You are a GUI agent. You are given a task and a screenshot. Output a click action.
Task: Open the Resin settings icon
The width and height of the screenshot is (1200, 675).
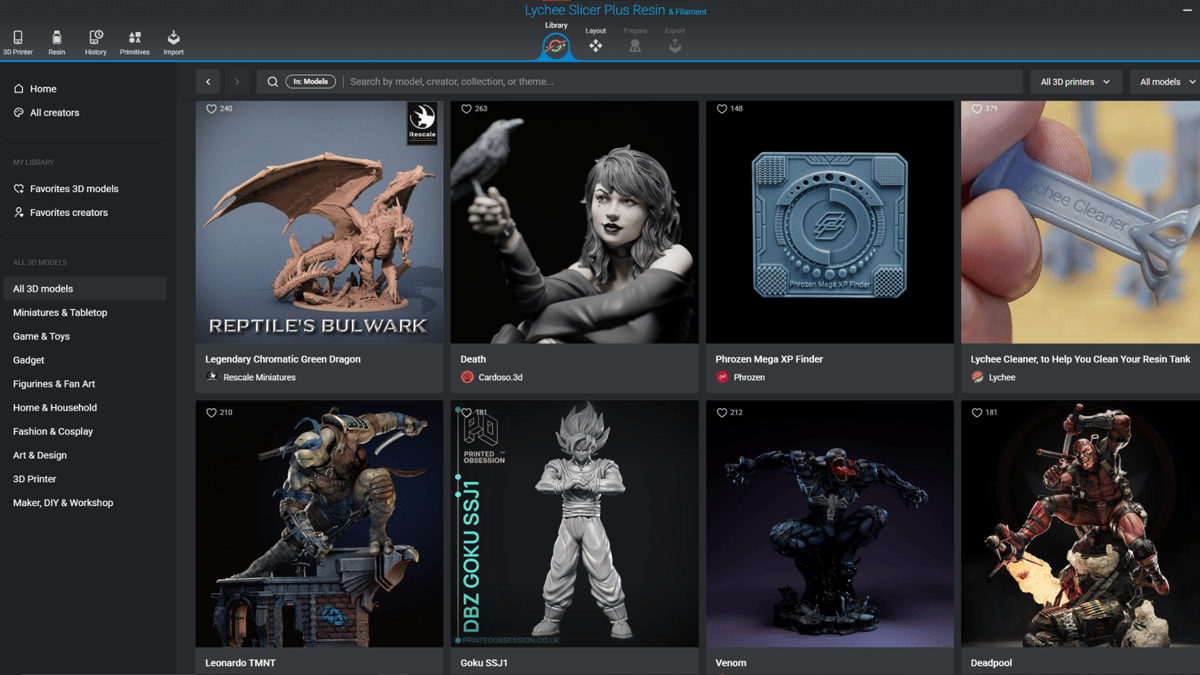[57, 42]
